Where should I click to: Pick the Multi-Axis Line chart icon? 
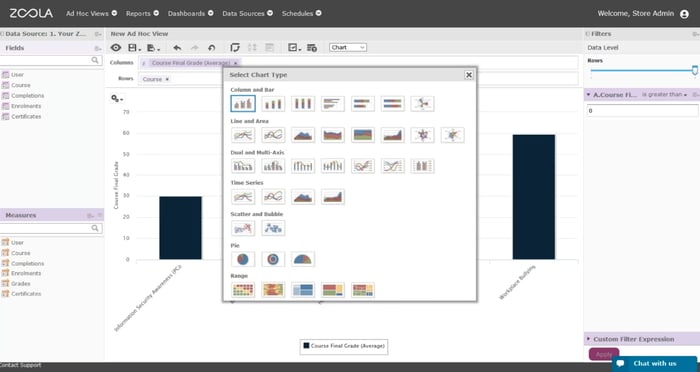tap(362, 166)
